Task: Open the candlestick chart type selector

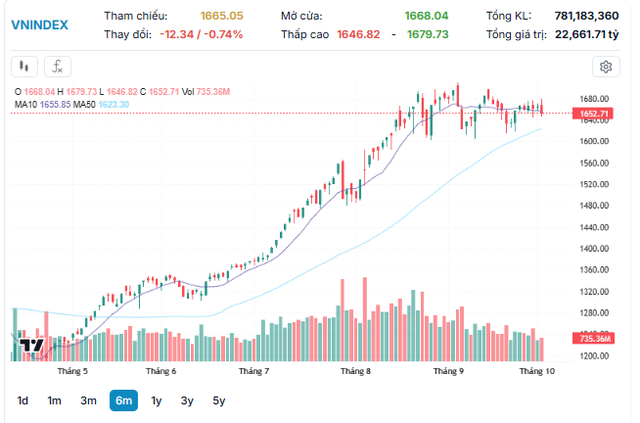Action: pos(25,67)
